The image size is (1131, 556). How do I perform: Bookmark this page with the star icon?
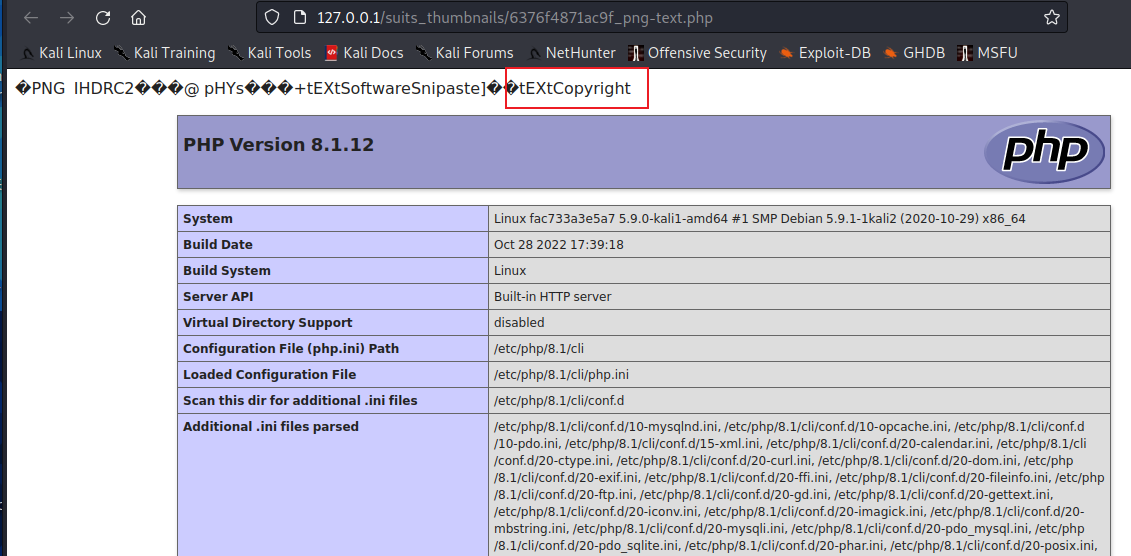(1052, 17)
